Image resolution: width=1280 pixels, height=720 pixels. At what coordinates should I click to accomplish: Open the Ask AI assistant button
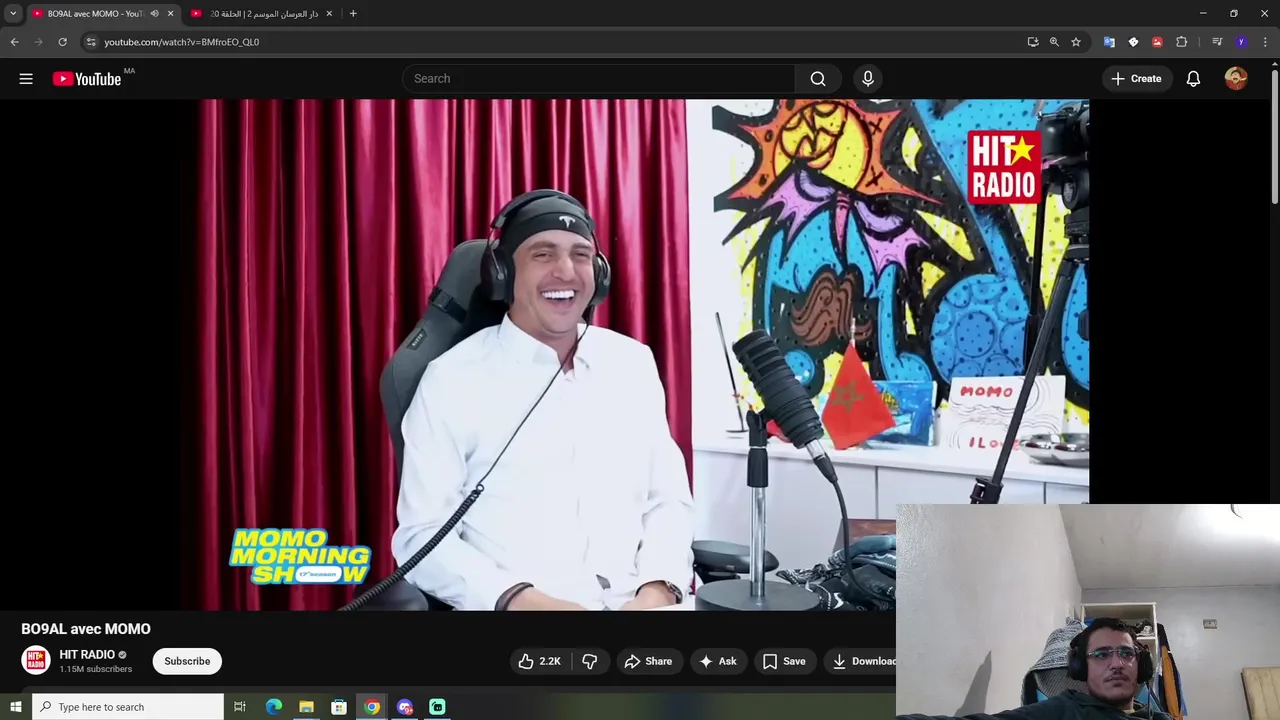coord(718,661)
